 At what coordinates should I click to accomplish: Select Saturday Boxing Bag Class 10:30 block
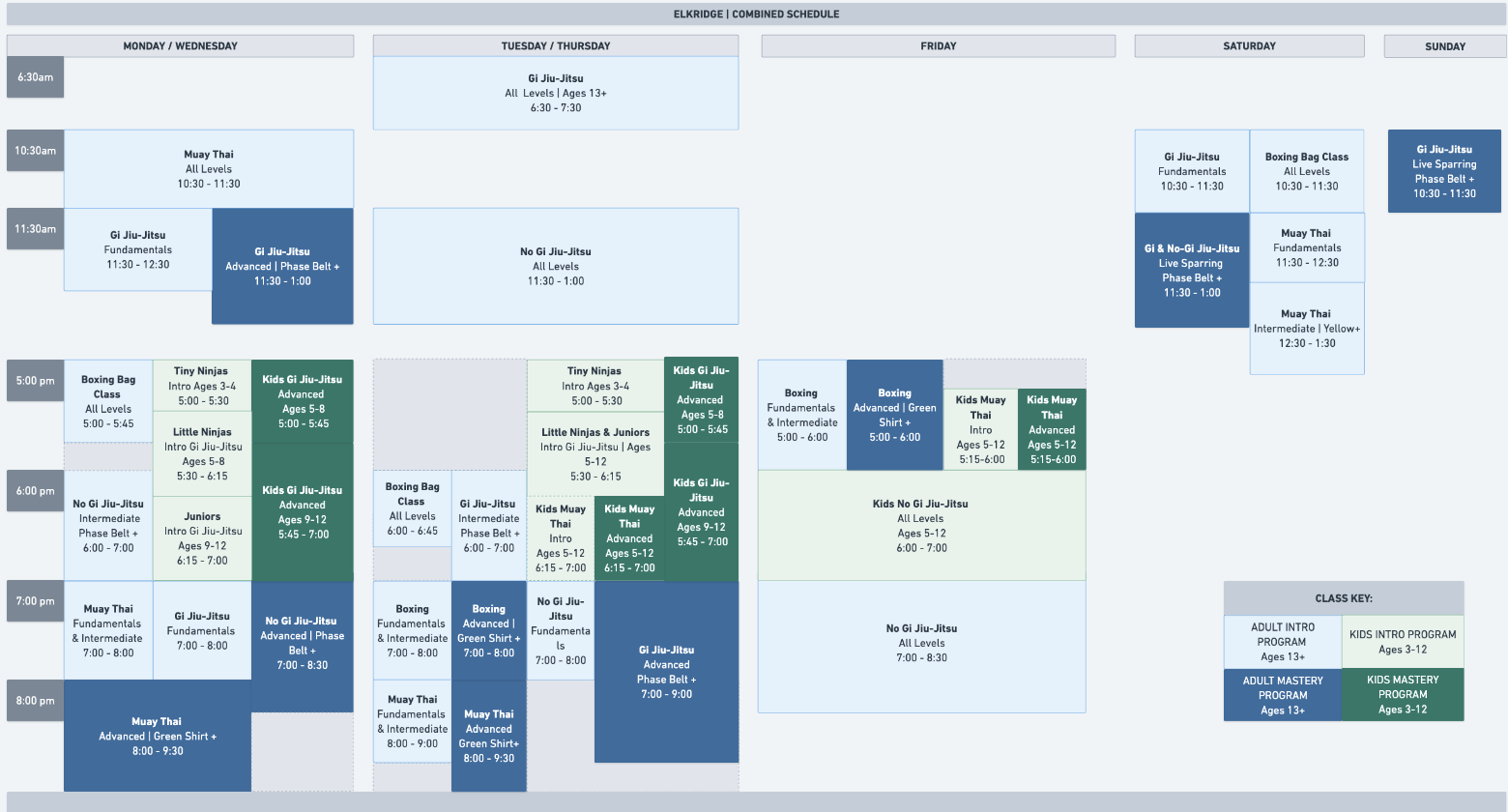pyautogui.click(x=1306, y=171)
